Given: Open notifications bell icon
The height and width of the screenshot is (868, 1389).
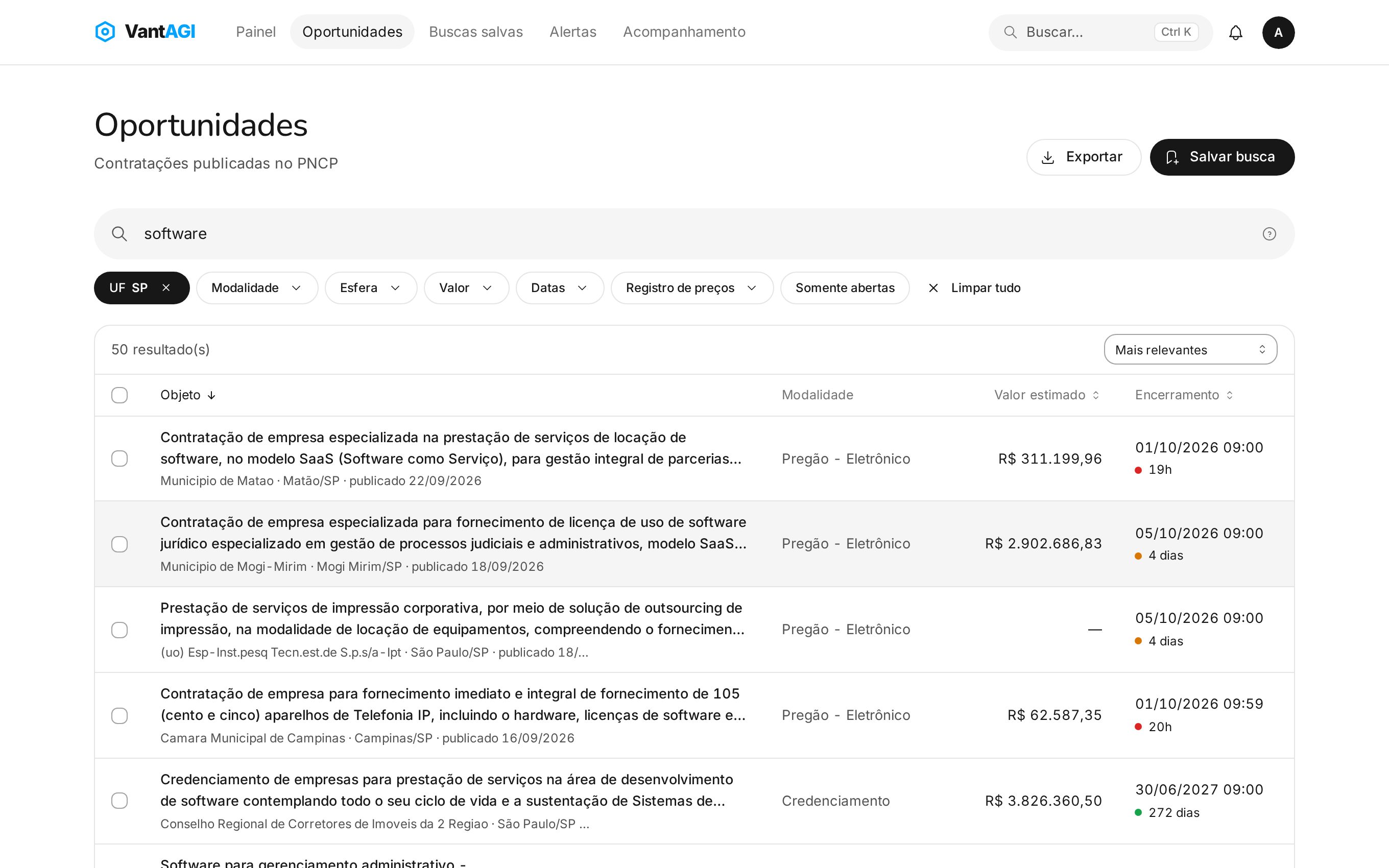Looking at the screenshot, I should pos(1235,33).
